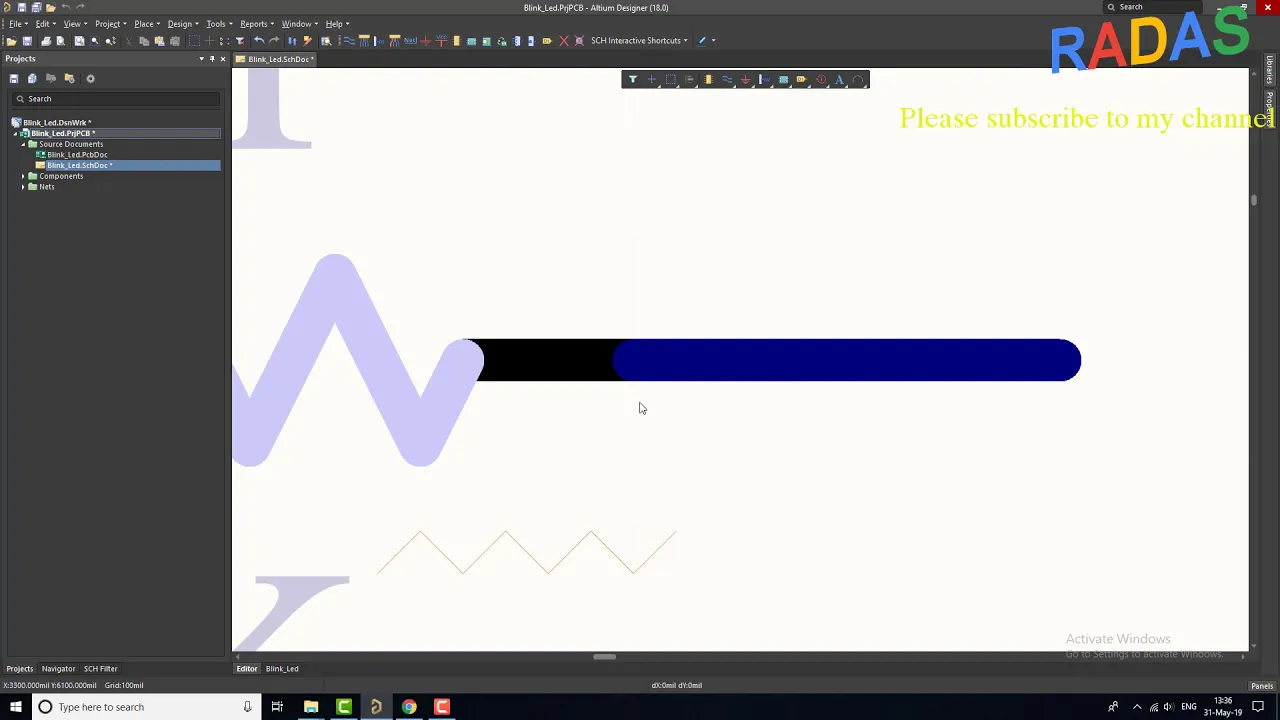Close the Projects panel

click(223, 59)
